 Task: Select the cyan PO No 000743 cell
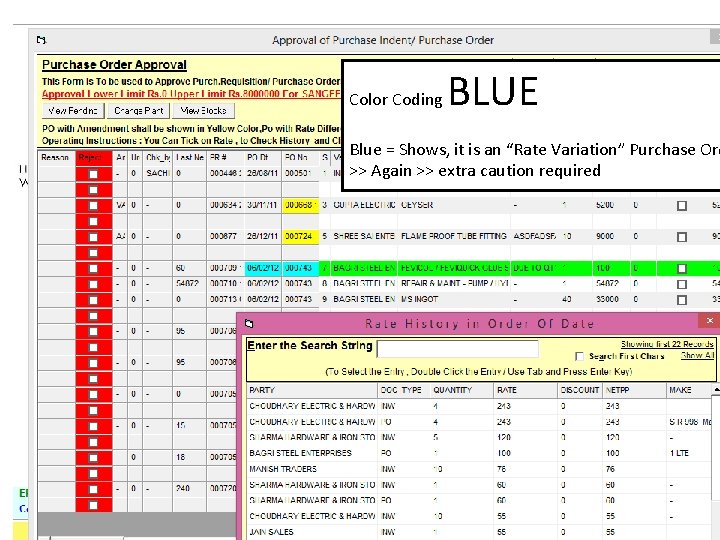click(x=300, y=268)
